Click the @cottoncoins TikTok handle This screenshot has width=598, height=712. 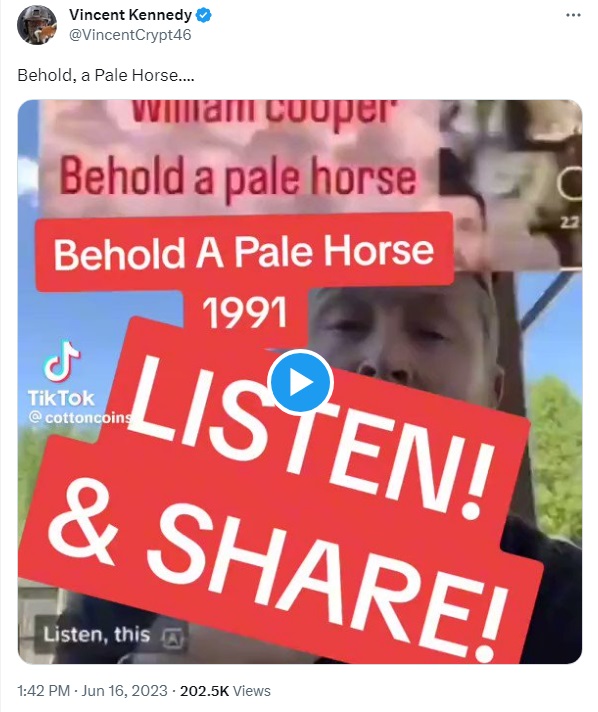click(80, 417)
